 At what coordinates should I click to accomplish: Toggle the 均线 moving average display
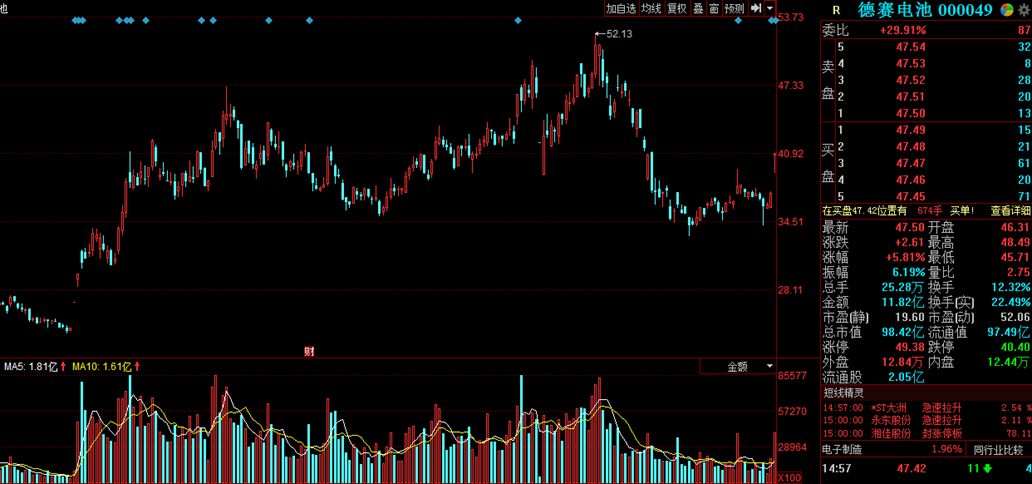point(651,8)
